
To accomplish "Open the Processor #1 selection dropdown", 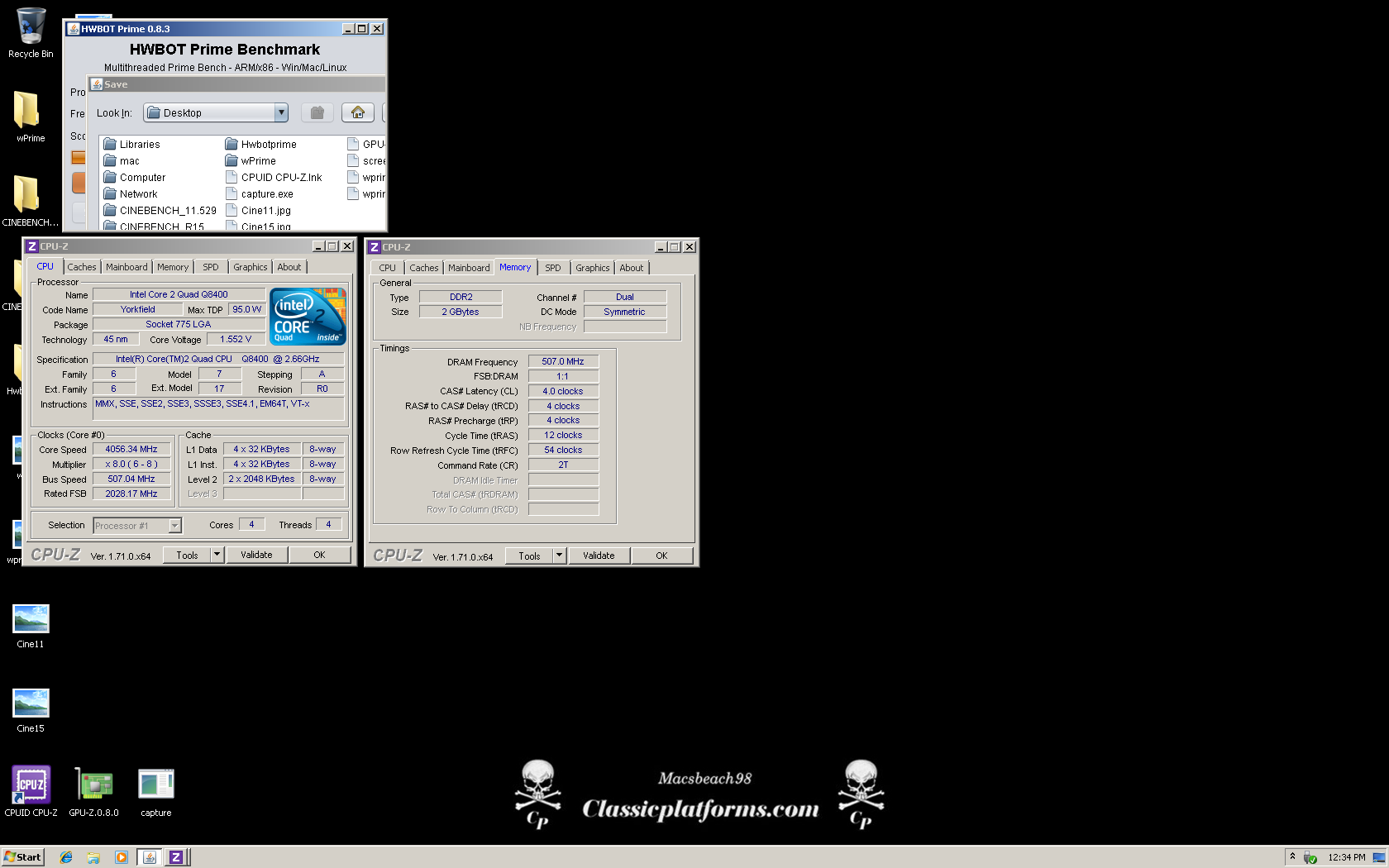I will click(137, 526).
